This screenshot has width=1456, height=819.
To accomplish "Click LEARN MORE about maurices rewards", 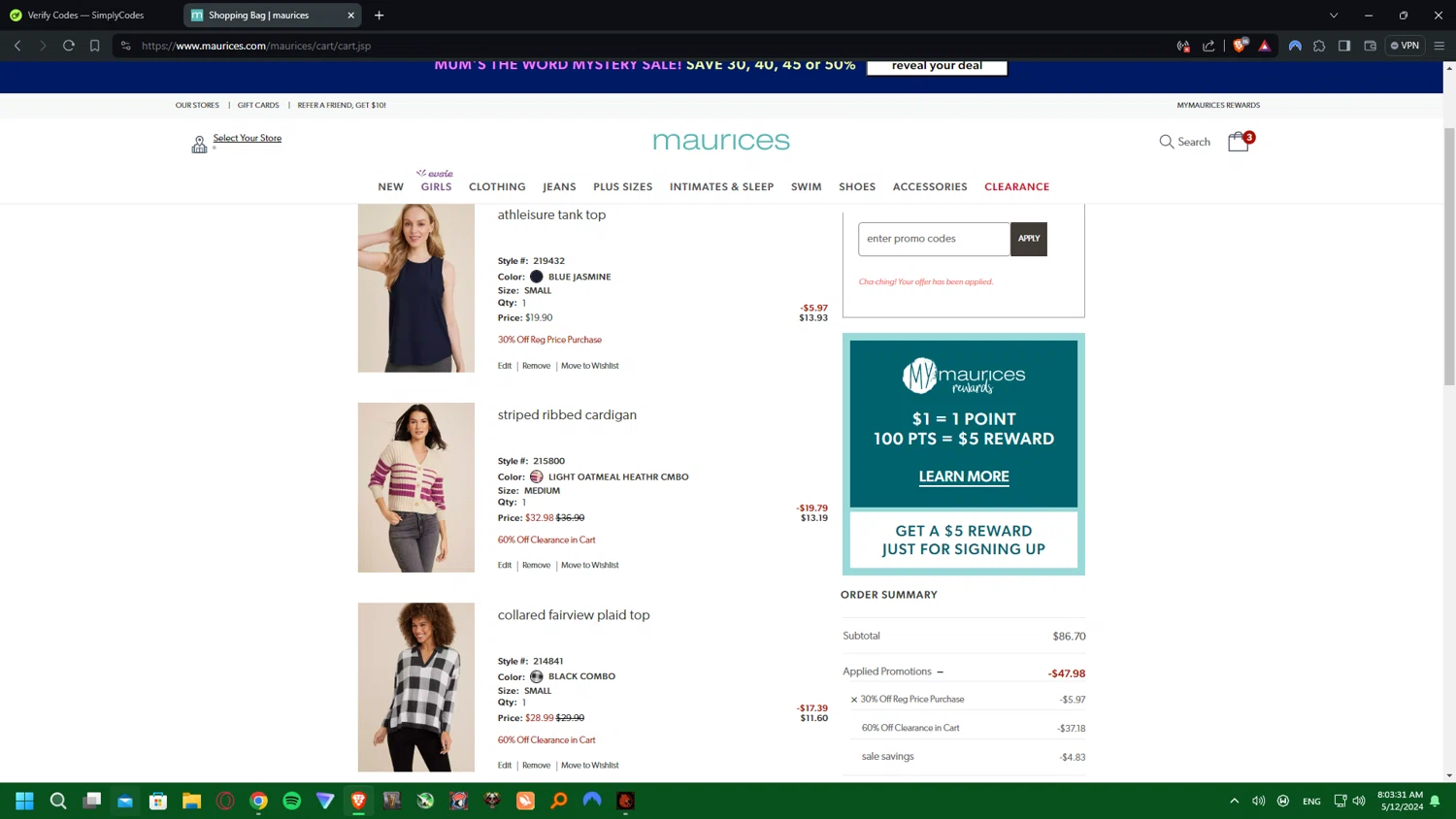I will (964, 476).
